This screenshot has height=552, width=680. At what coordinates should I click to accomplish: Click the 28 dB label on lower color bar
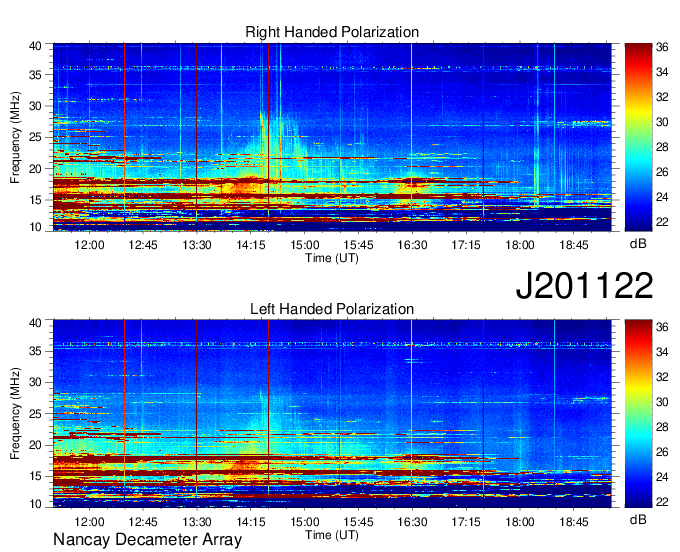[x=662, y=427]
